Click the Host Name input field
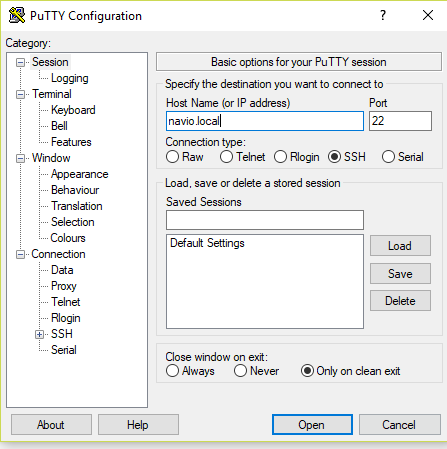Image resolution: width=447 pixels, height=449 pixels. click(265, 121)
